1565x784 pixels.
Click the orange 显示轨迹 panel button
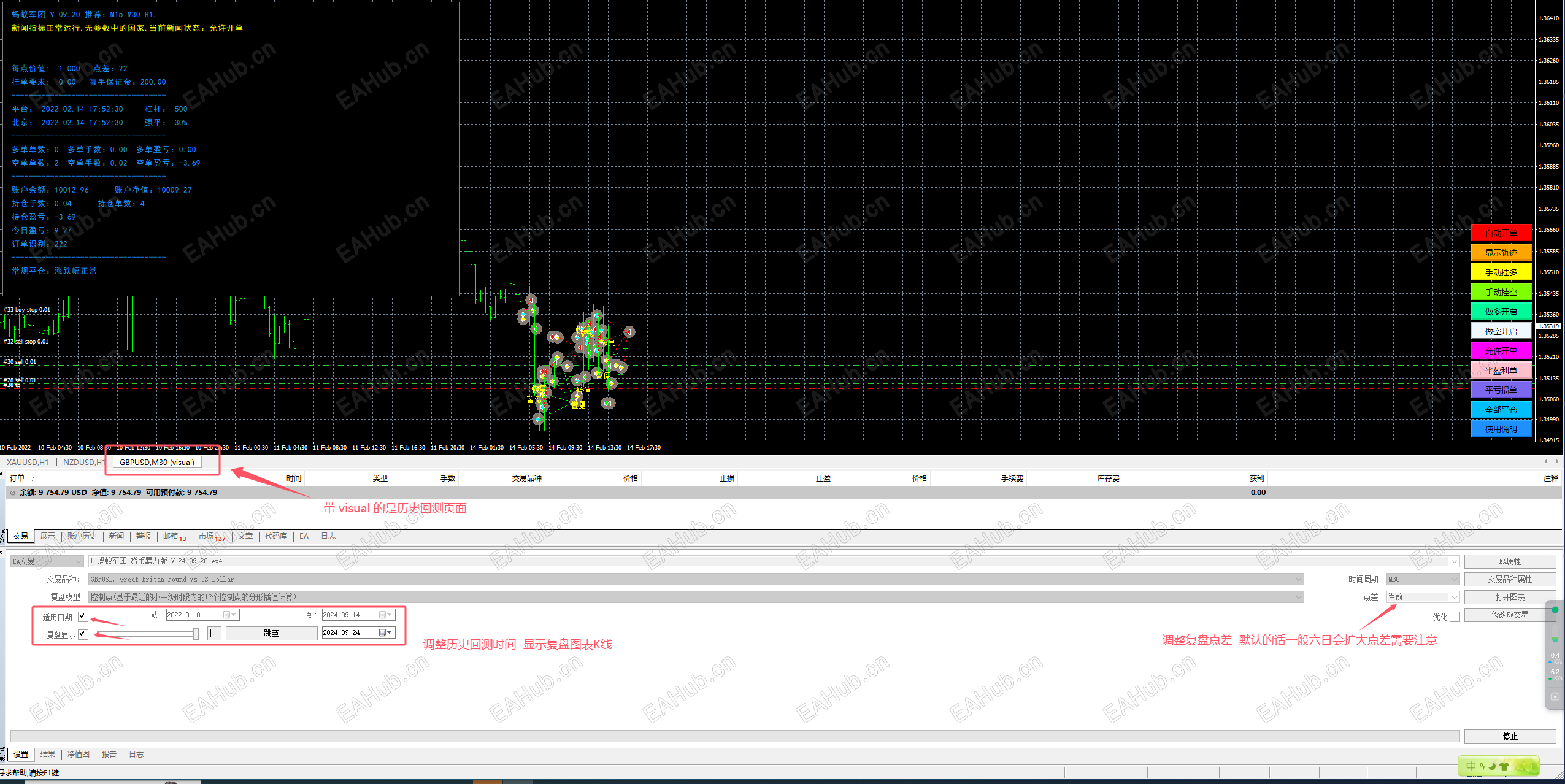pyautogui.click(x=1501, y=253)
